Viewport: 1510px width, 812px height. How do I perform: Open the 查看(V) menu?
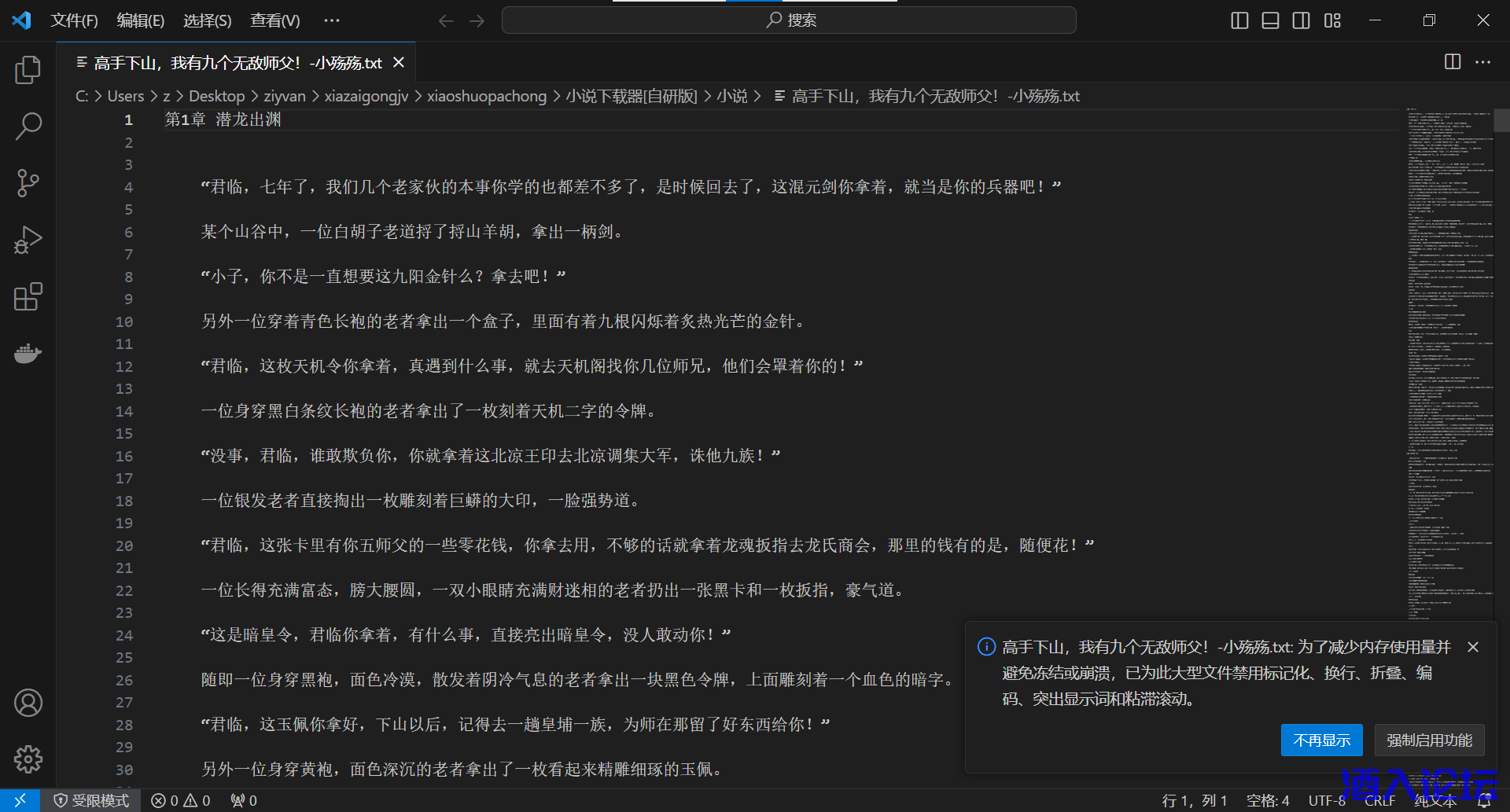[x=274, y=20]
